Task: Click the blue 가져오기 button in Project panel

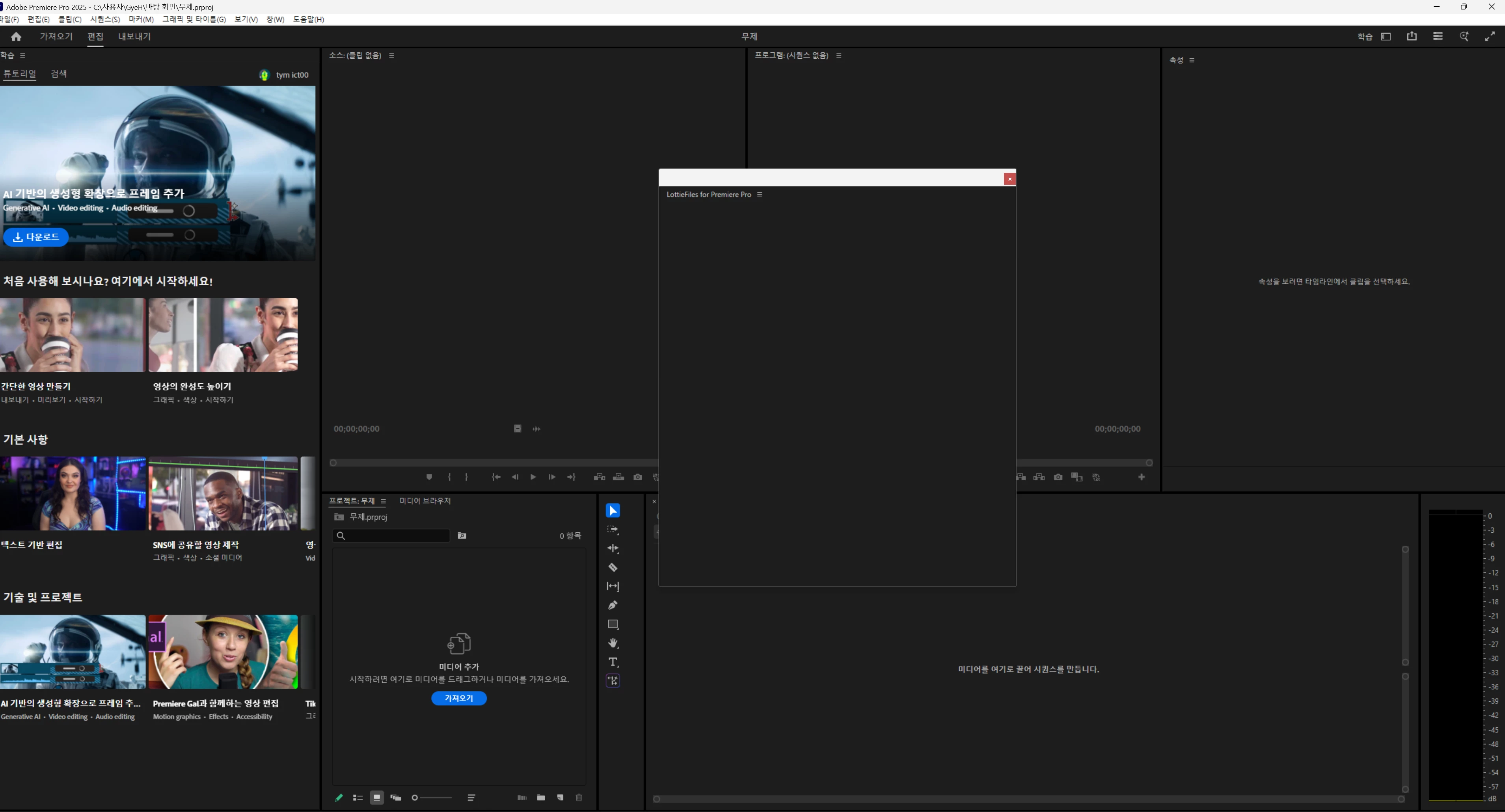Action: [458, 698]
